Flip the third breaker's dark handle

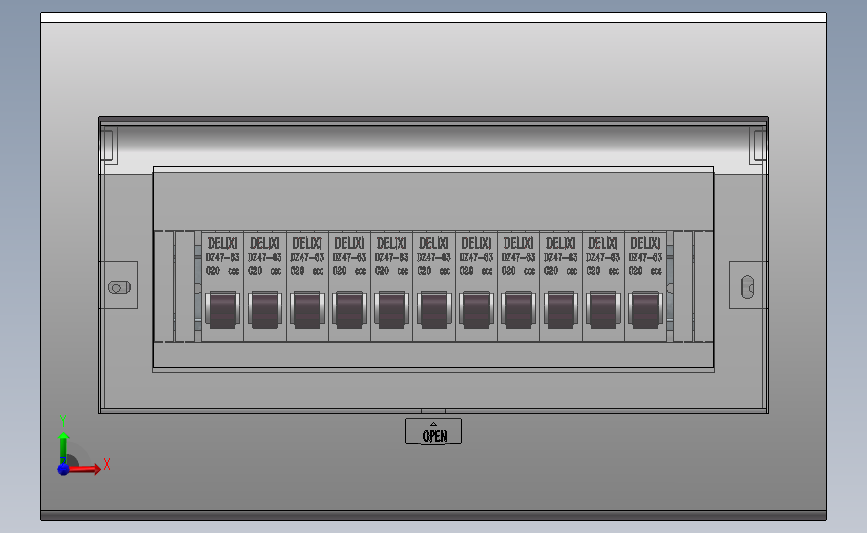(x=307, y=310)
